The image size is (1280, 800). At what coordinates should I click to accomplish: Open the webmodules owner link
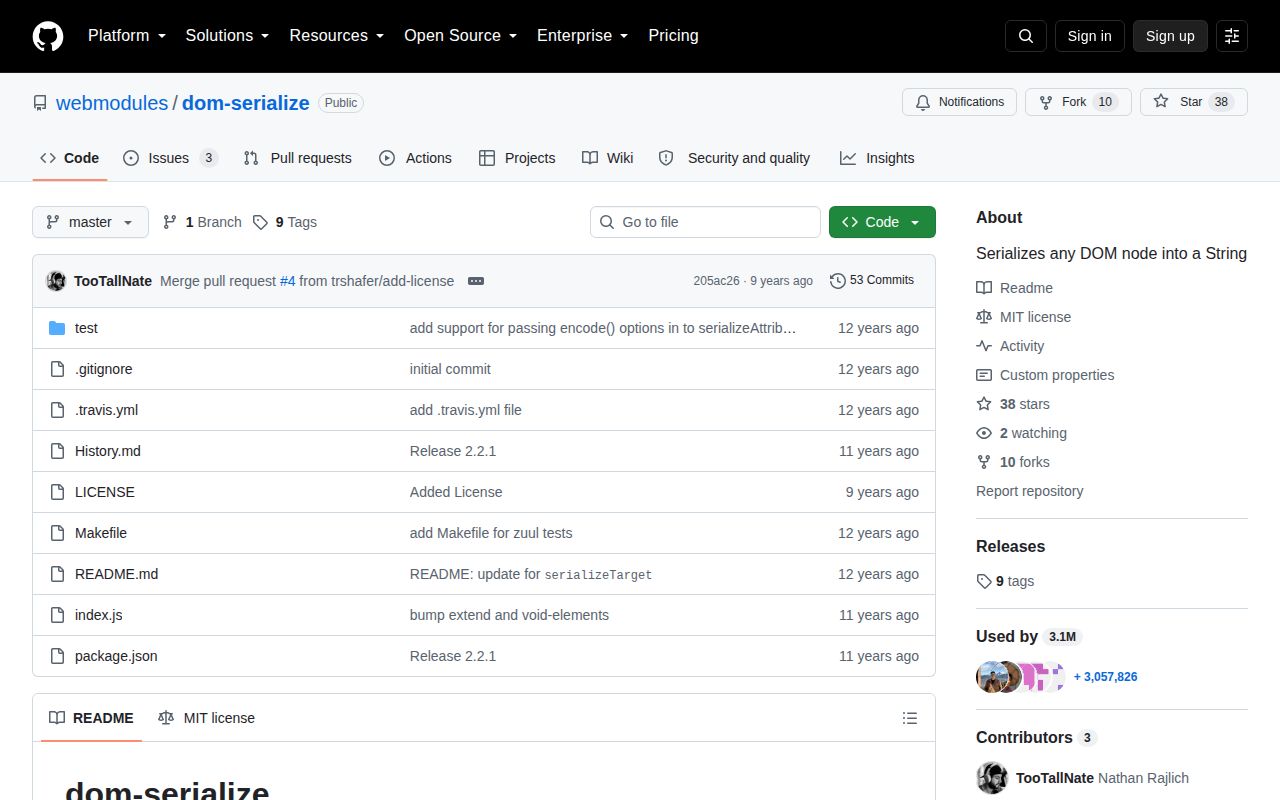click(112, 103)
